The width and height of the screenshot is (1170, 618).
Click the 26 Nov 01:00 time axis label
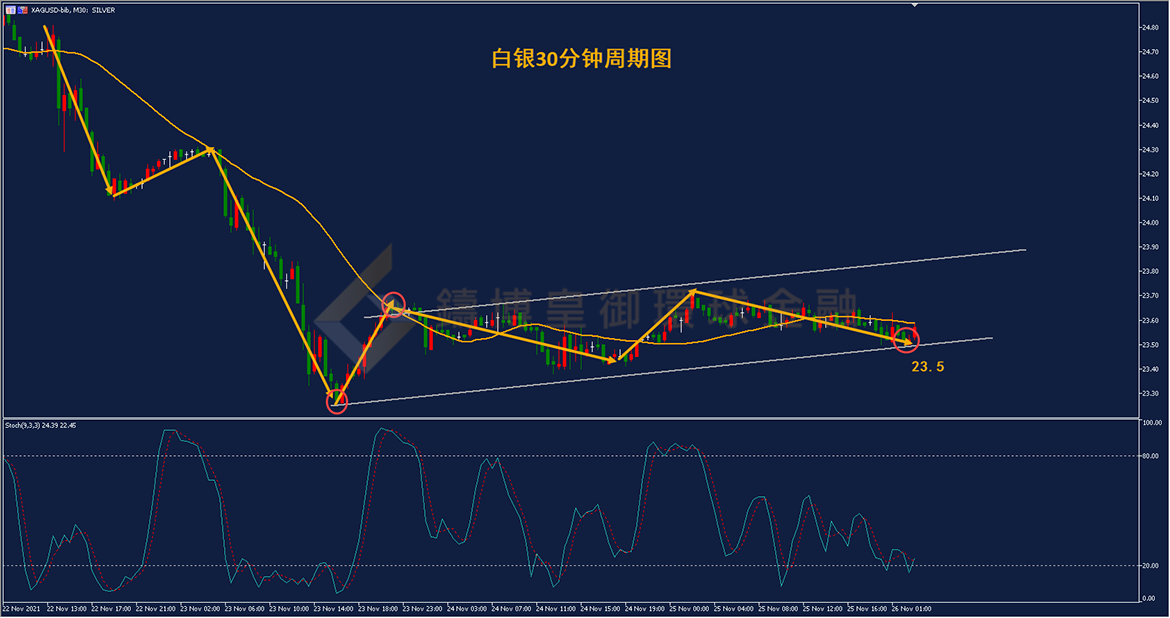click(x=911, y=609)
